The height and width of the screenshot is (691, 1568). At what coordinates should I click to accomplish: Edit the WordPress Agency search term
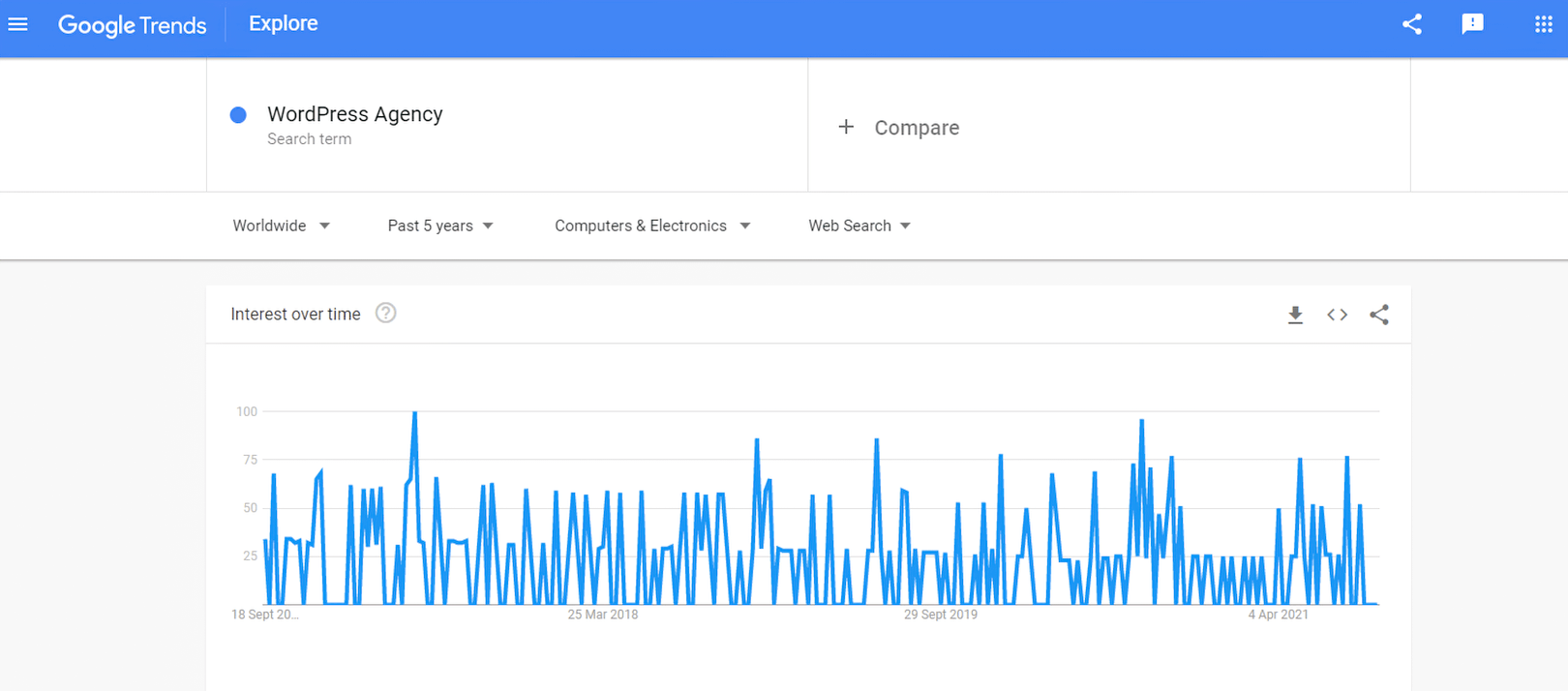[354, 114]
